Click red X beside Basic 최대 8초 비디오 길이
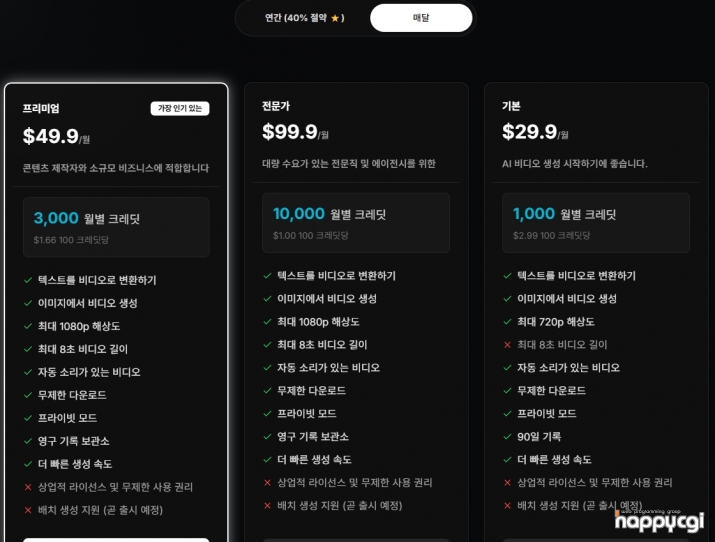This screenshot has height=542, width=715. coord(507,345)
